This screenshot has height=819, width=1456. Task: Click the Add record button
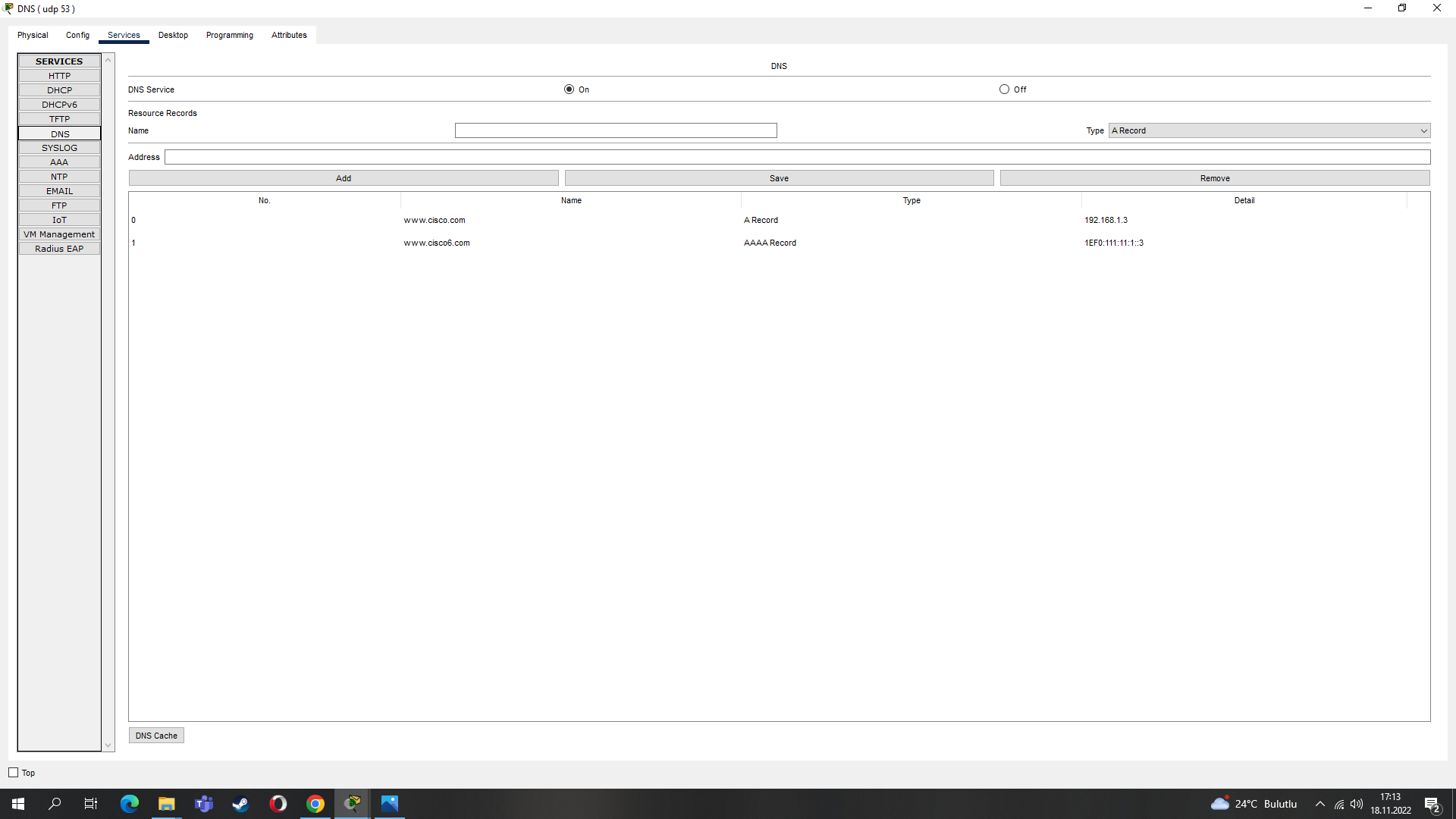pos(344,178)
